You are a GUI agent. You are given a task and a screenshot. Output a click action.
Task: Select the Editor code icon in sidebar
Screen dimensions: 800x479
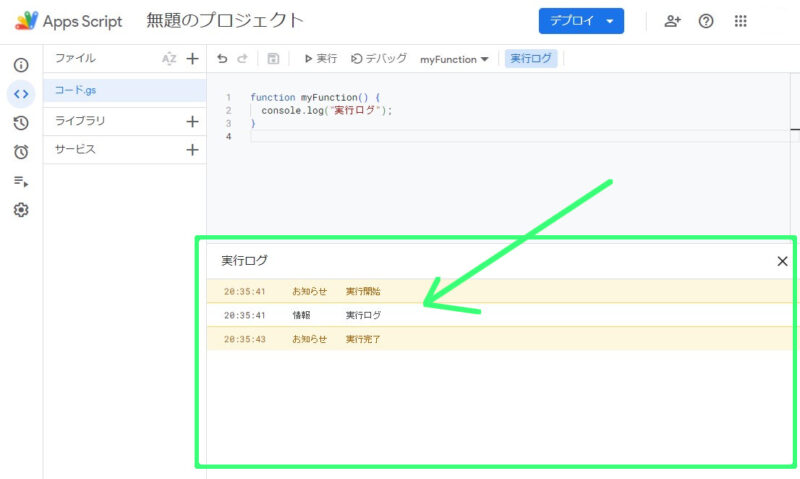[x=21, y=94]
